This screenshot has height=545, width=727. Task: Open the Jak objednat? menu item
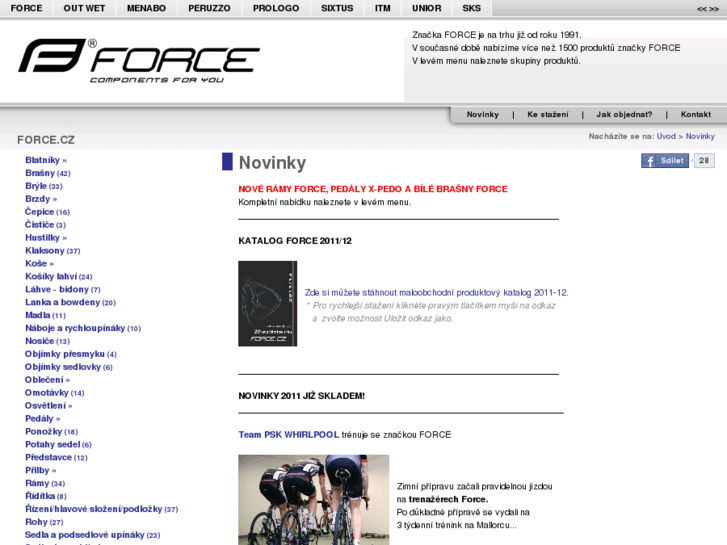coord(624,115)
